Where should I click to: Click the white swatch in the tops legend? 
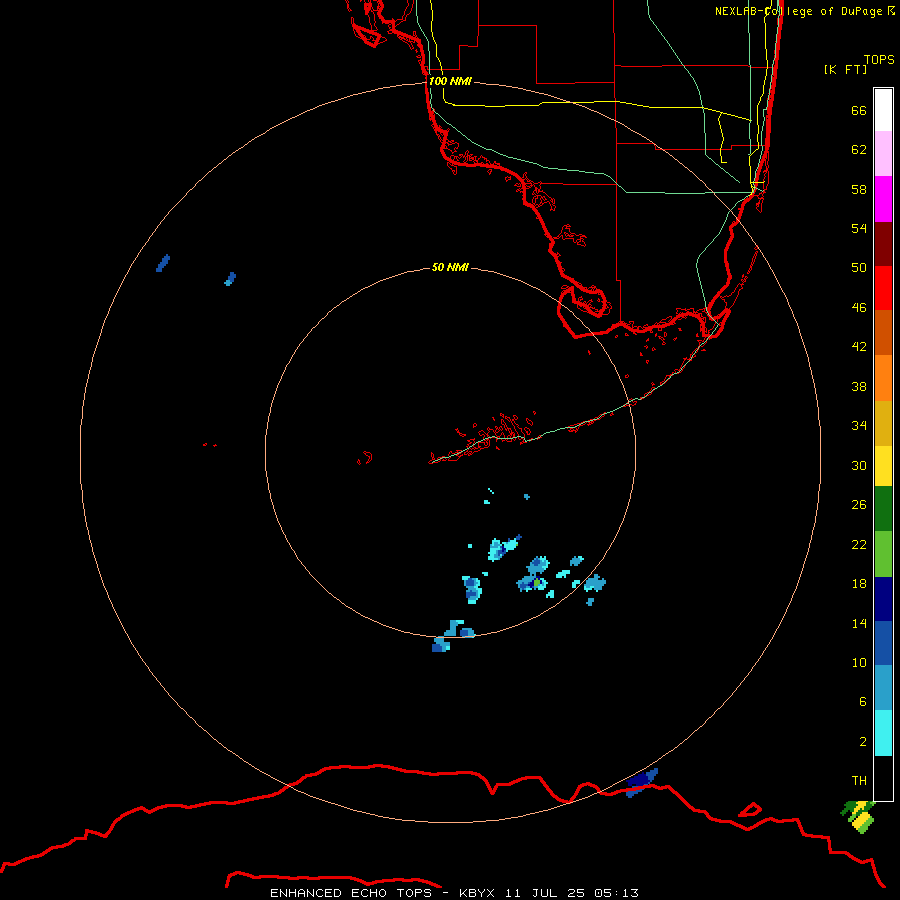[883, 110]
